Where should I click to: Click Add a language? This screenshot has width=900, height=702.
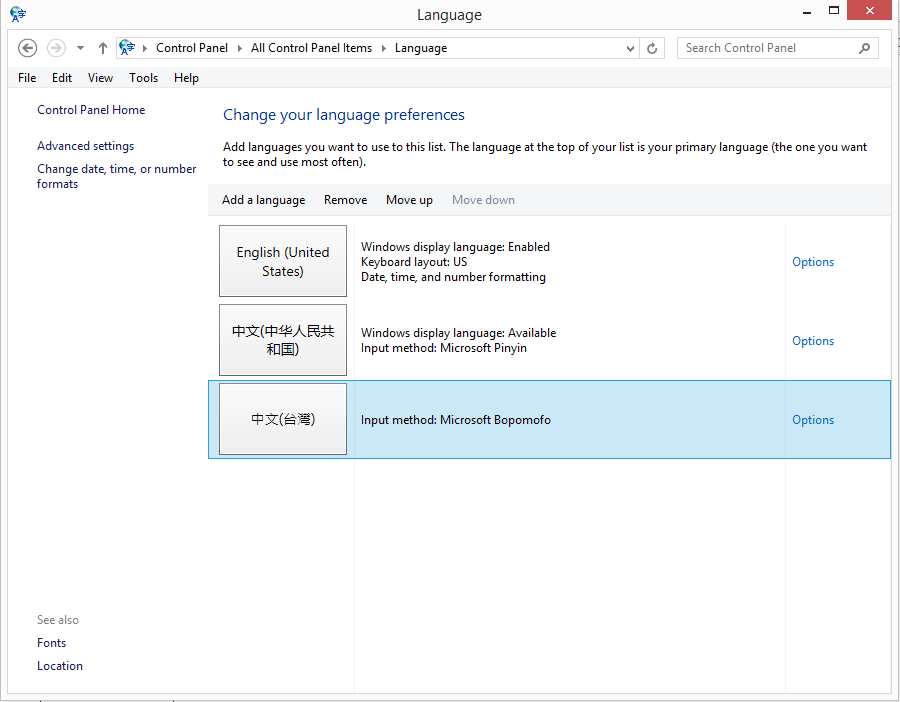263,200
